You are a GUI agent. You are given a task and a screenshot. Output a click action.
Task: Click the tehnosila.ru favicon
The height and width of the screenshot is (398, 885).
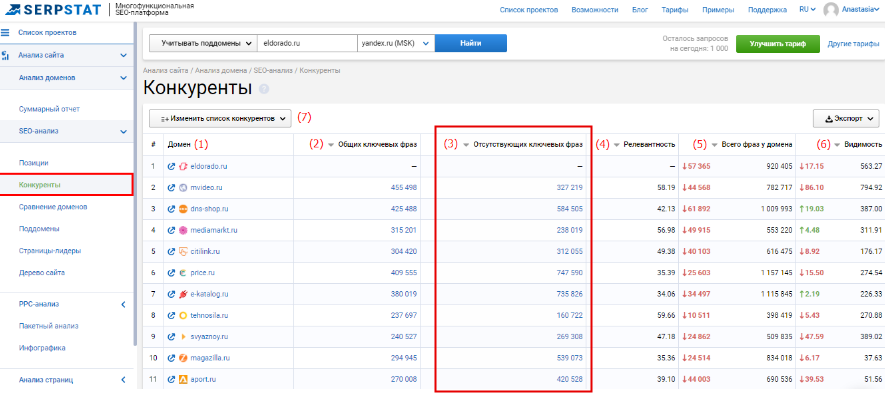click(x=183, y=315)
